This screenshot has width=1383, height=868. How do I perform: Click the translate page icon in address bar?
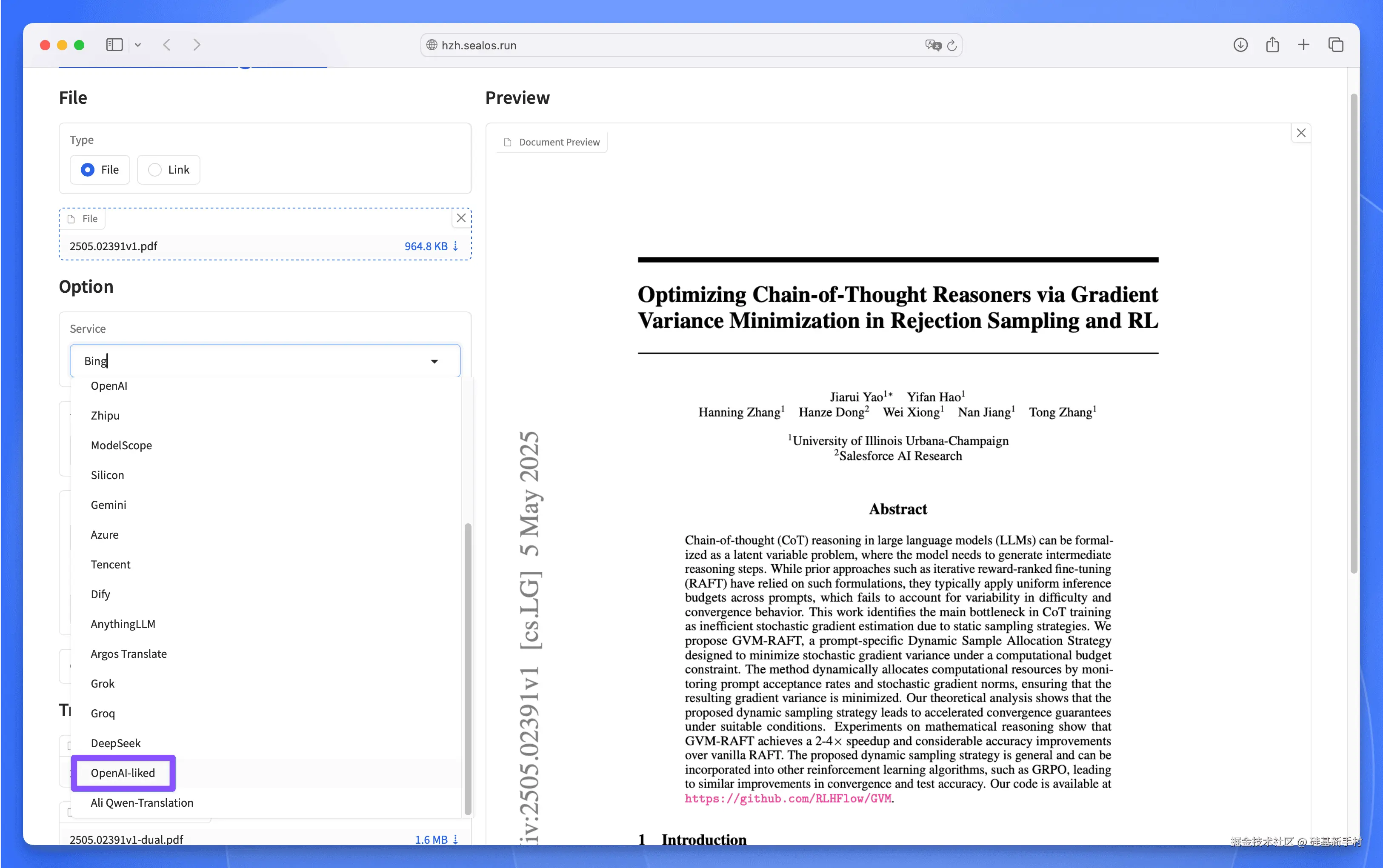933,46
